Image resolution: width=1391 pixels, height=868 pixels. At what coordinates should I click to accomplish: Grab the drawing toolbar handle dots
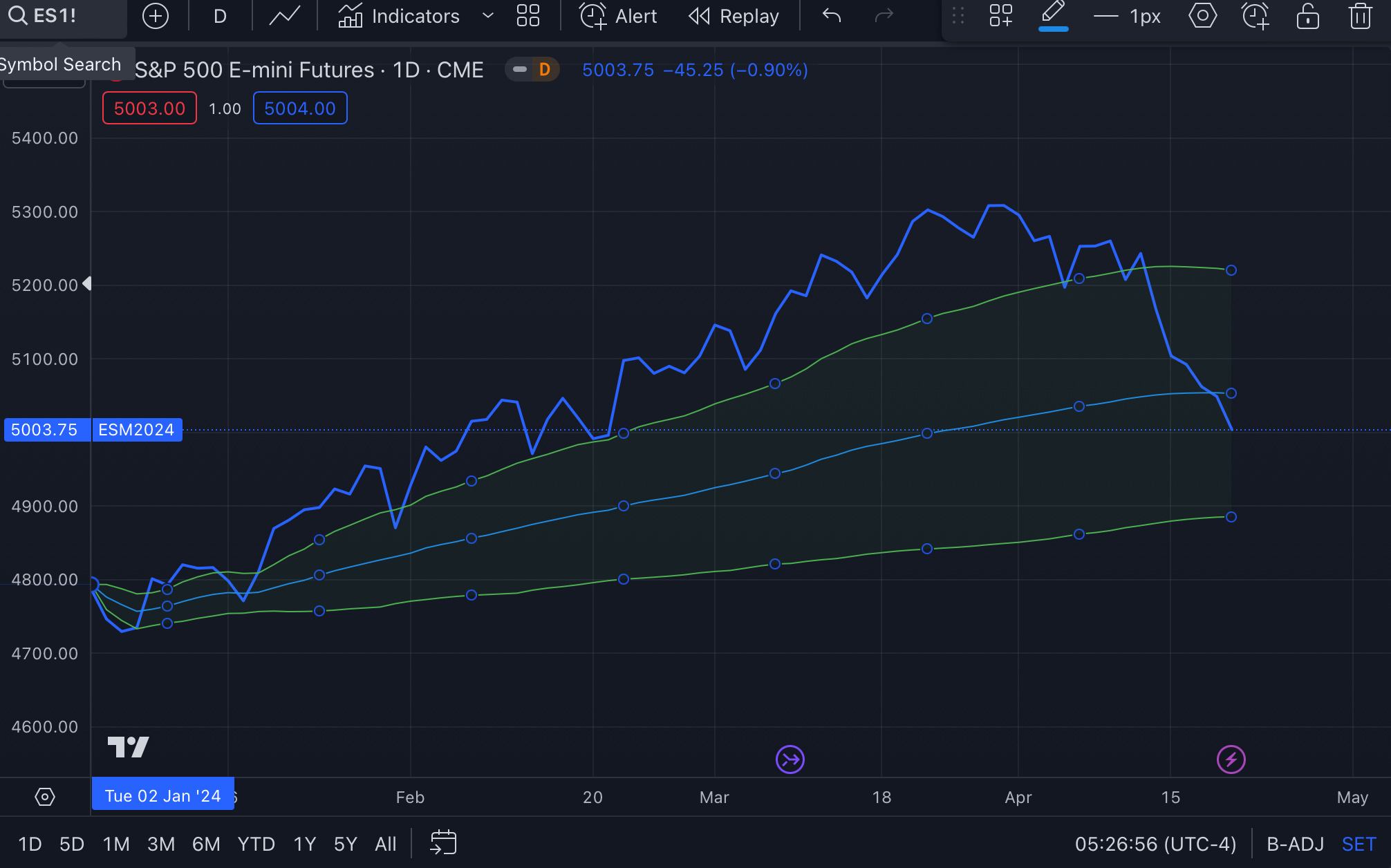pyautogui.click(x=958, y=16)
